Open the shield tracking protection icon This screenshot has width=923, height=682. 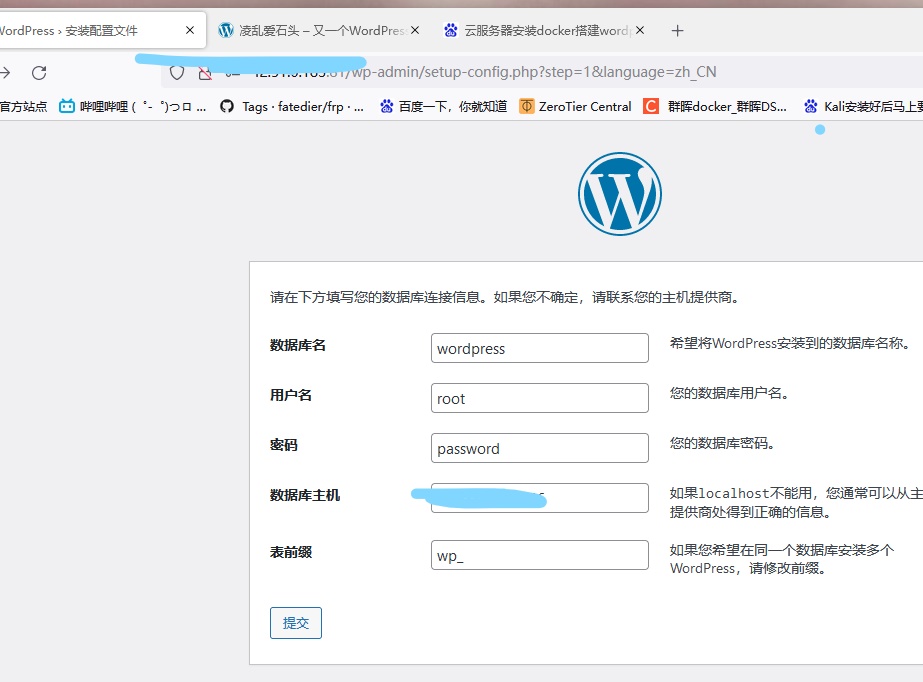tap(177, 73)
